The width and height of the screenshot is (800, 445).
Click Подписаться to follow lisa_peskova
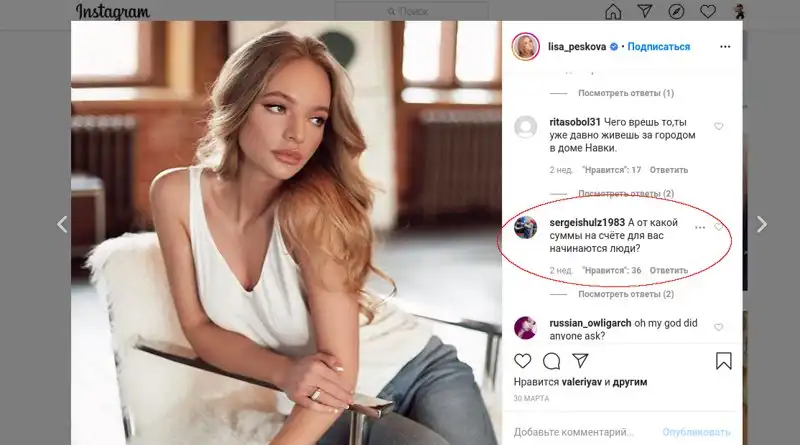pos(659,47)
